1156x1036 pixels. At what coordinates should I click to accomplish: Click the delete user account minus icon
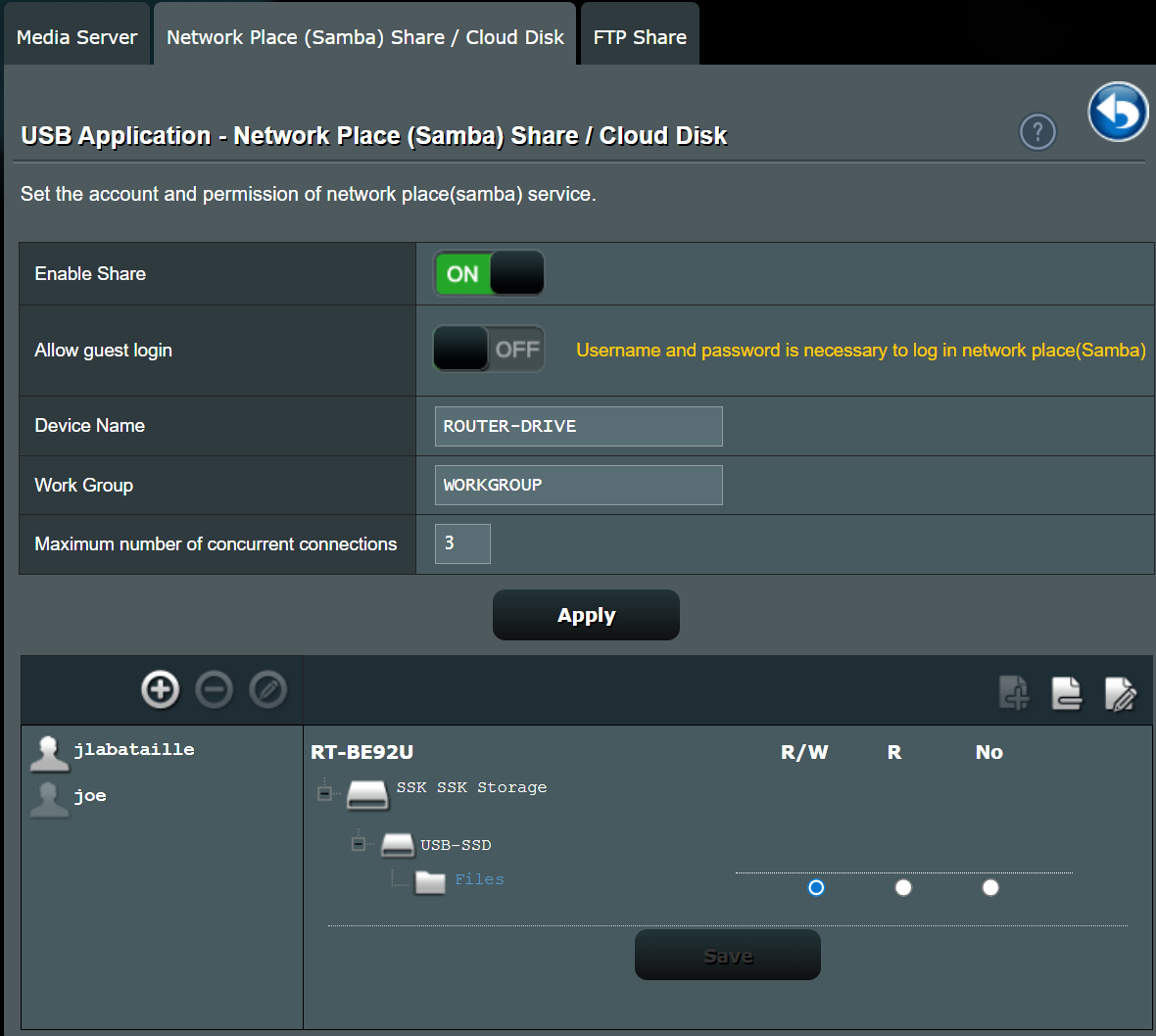(214, 689)
